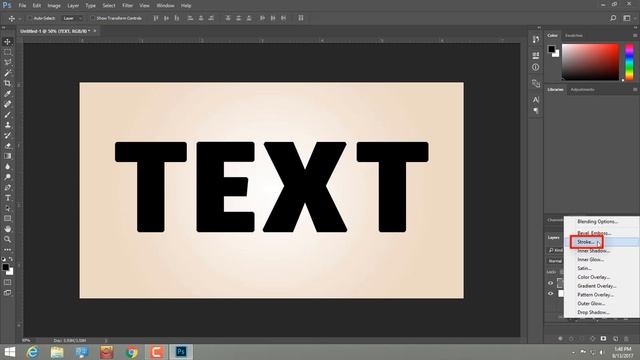This screenshot has width=640, height=360.
Task: Select the Magic Wand tool
Action: 7,73
